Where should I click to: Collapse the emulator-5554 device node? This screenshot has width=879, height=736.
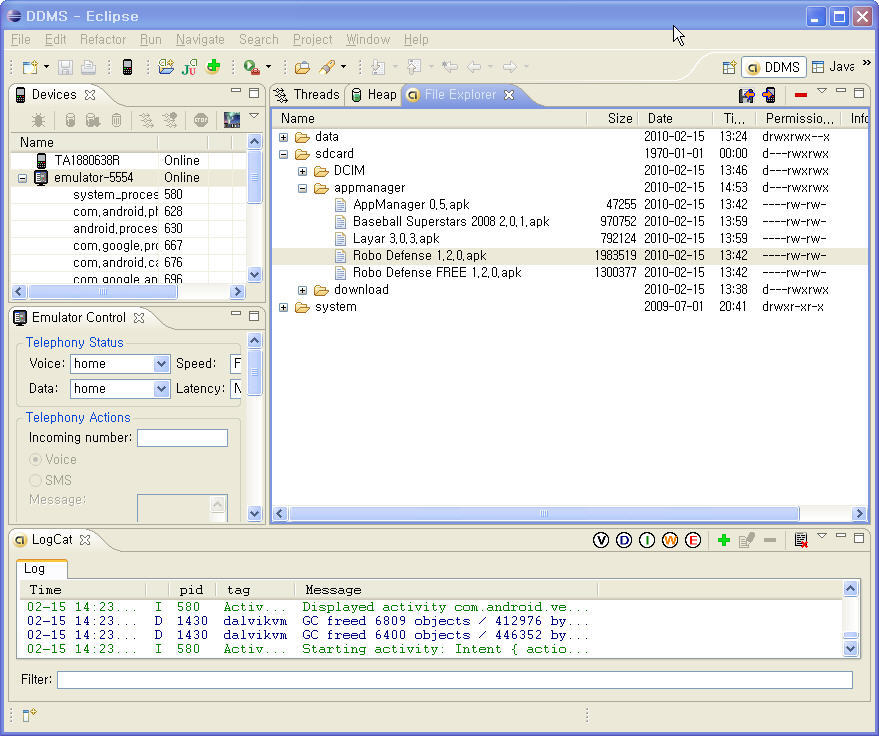22,178
